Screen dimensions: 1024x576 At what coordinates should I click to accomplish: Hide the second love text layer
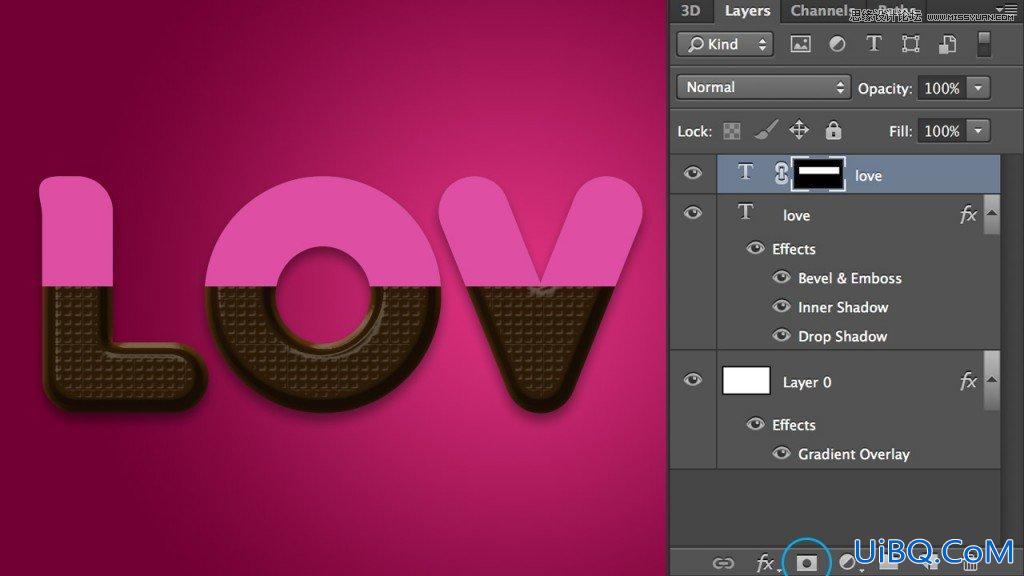693,213
